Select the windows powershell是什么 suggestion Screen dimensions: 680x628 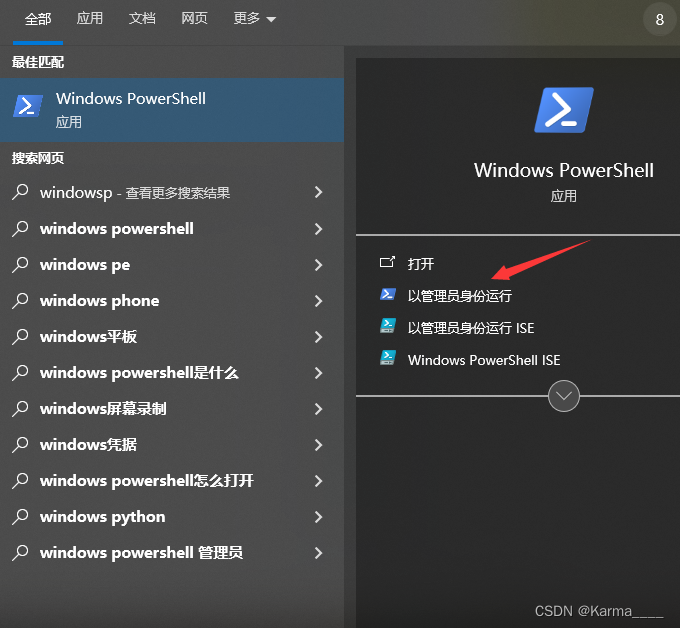click(x=139, y=373)
